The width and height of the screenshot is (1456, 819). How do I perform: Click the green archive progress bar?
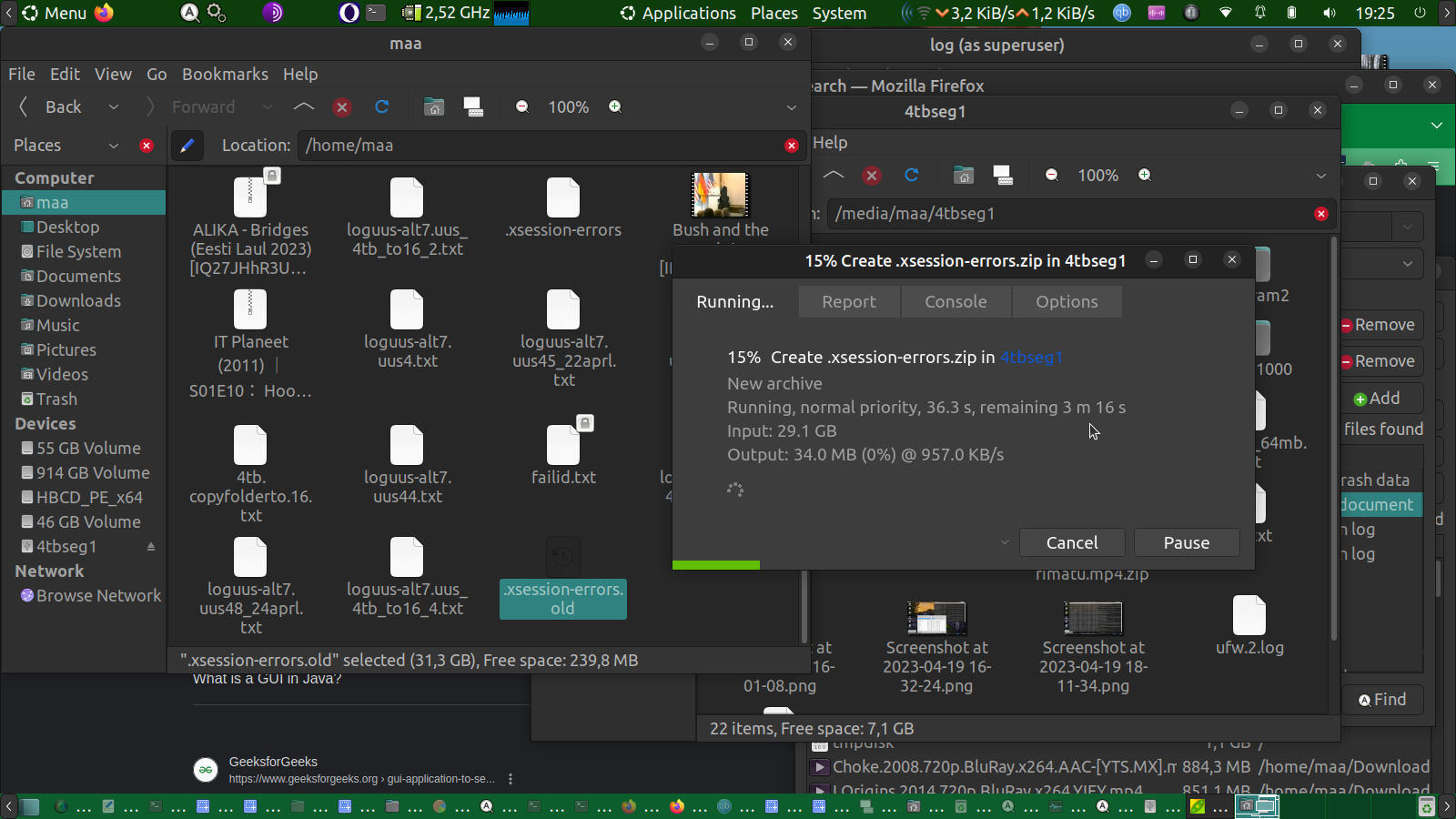coord(716,565)
